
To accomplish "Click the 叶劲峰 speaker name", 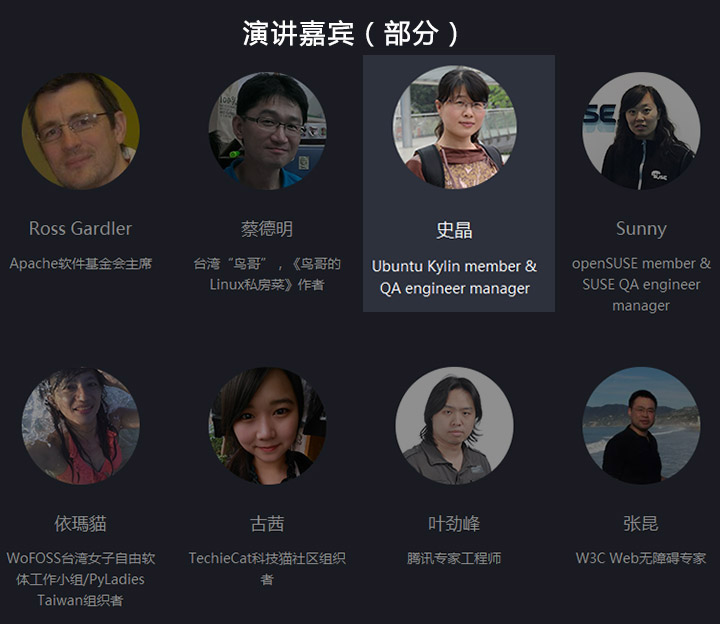I will (454, 523).
